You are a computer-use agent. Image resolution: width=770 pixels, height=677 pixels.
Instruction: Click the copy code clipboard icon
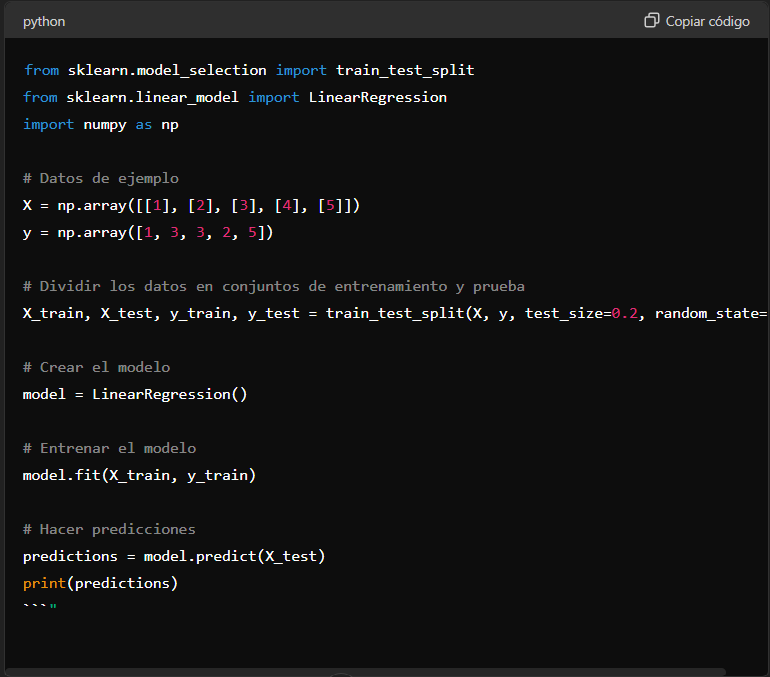click(652, 21)
